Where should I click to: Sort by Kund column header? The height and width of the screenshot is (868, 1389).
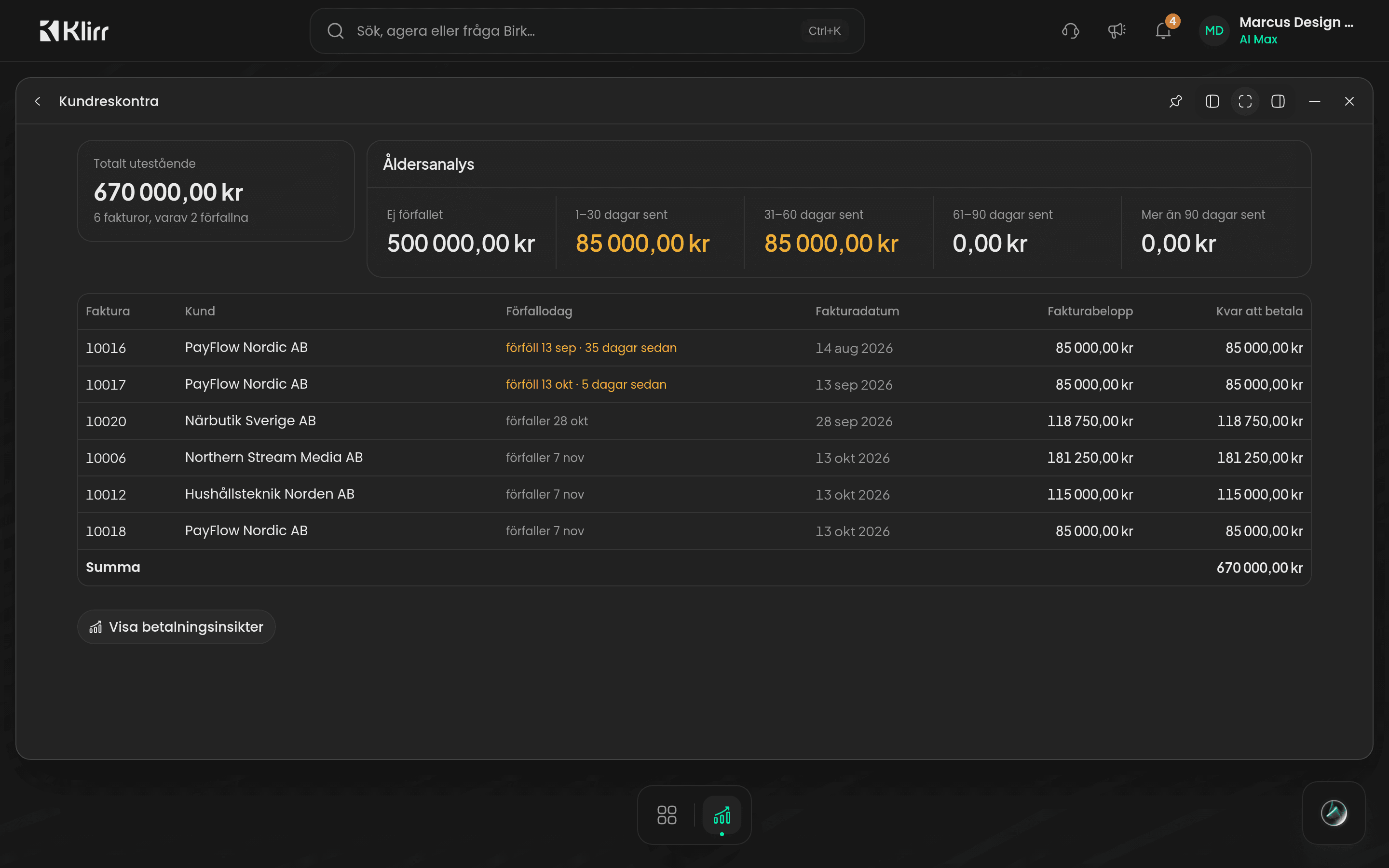[200, 311]
